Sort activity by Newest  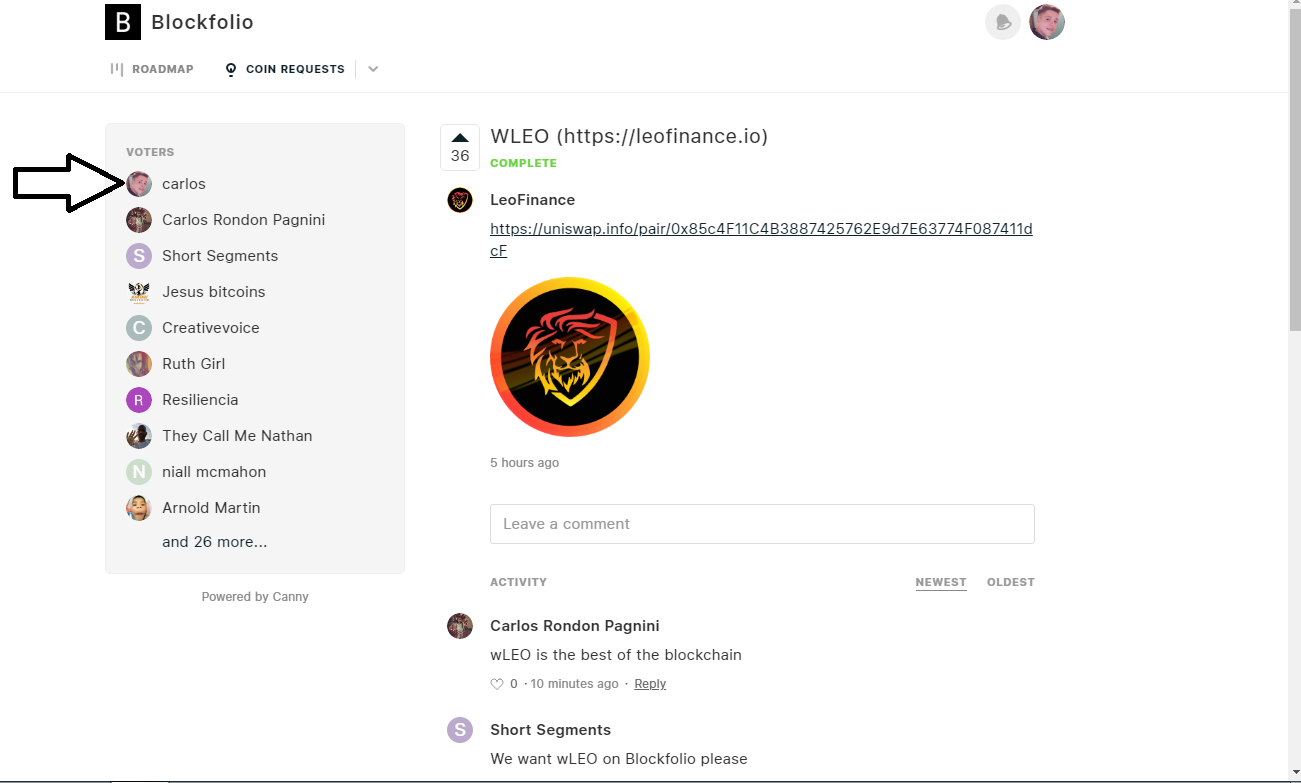coord(941,582)
